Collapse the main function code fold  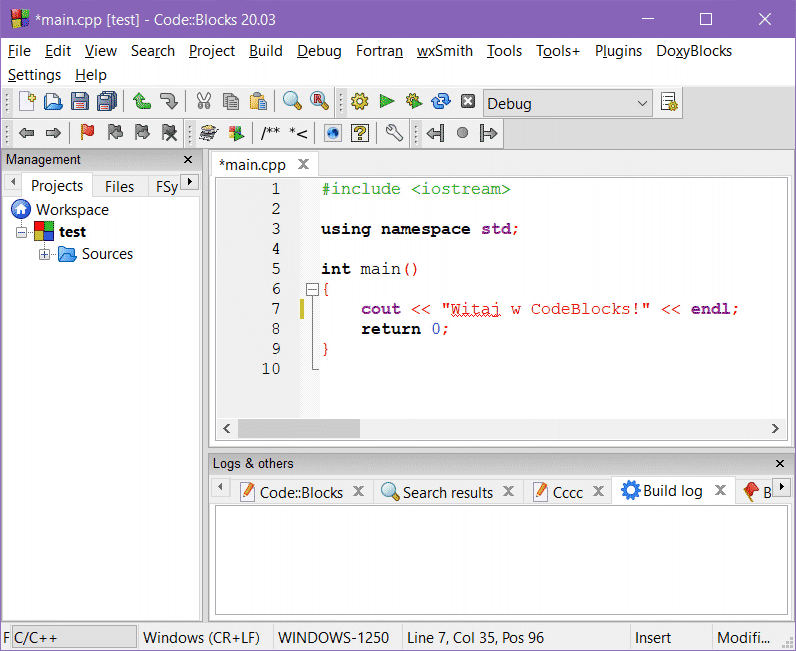click(x=312, y=289)
